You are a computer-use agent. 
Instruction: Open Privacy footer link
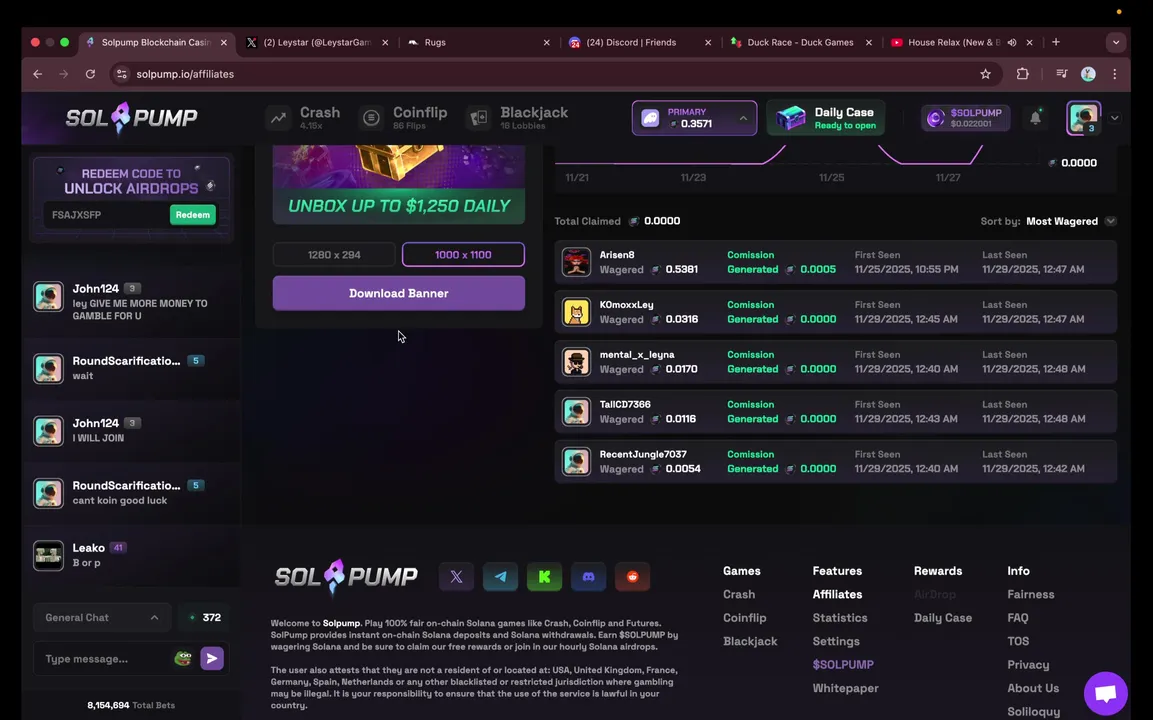tap(1028, 665)
